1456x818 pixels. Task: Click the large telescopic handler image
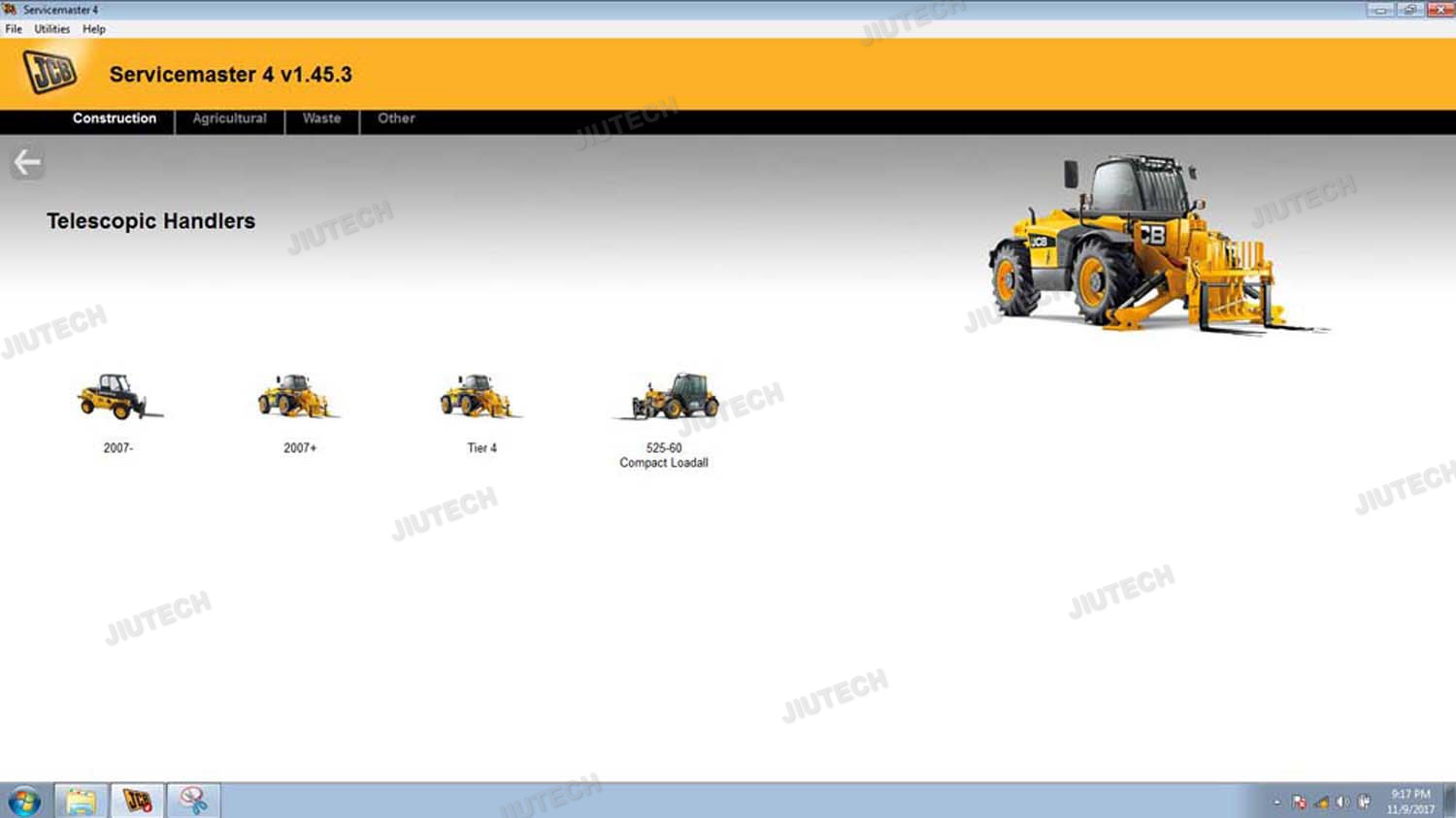point(1145,247)
